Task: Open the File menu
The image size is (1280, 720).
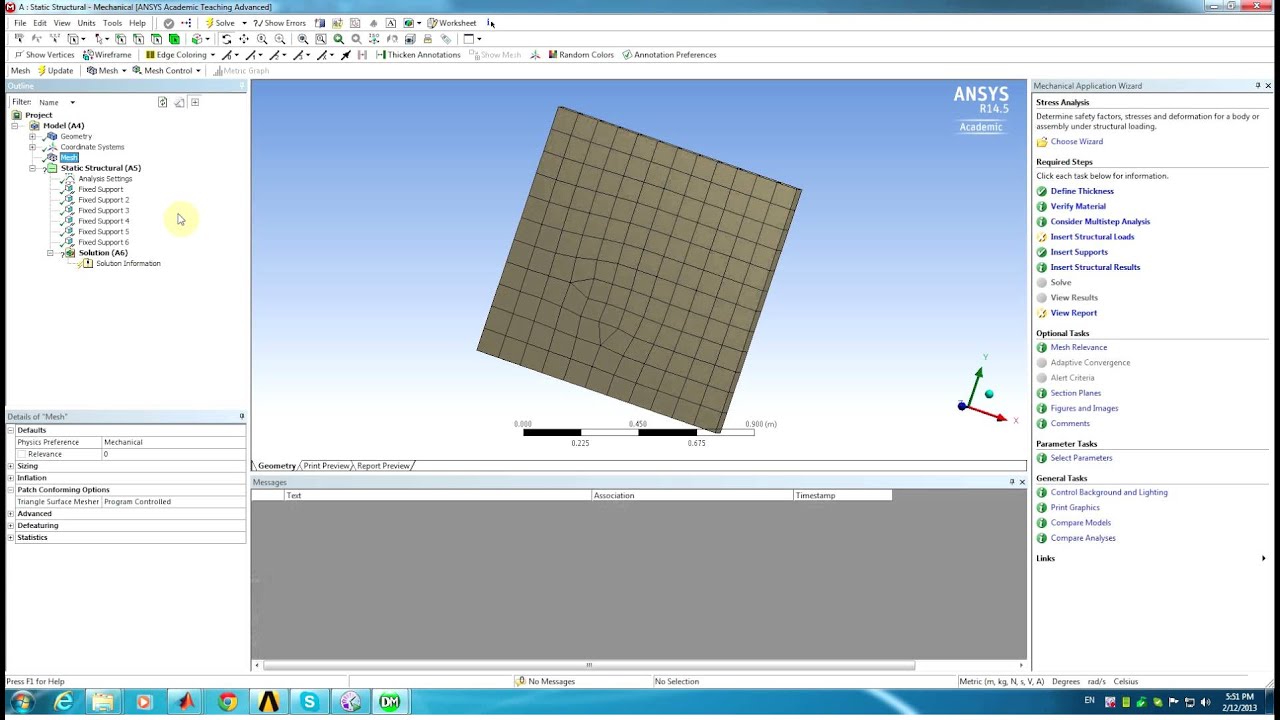Action: tap(20, 23)
